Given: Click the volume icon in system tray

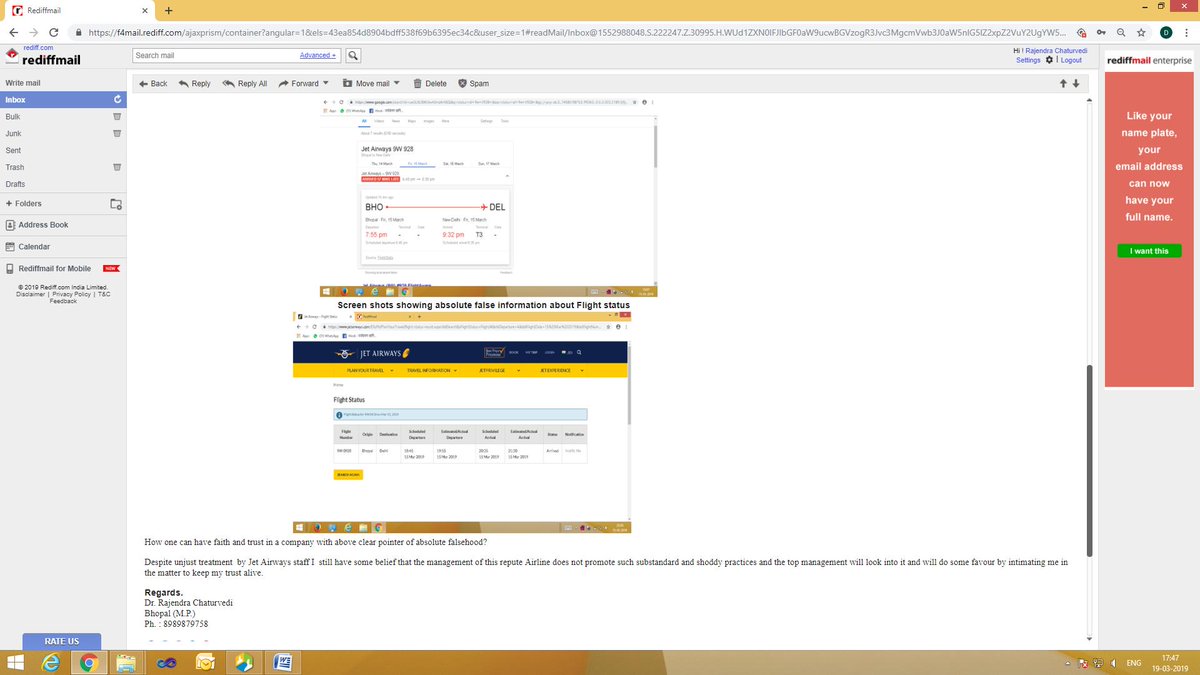Looking at the screenshot, I should coord(1113,663).
